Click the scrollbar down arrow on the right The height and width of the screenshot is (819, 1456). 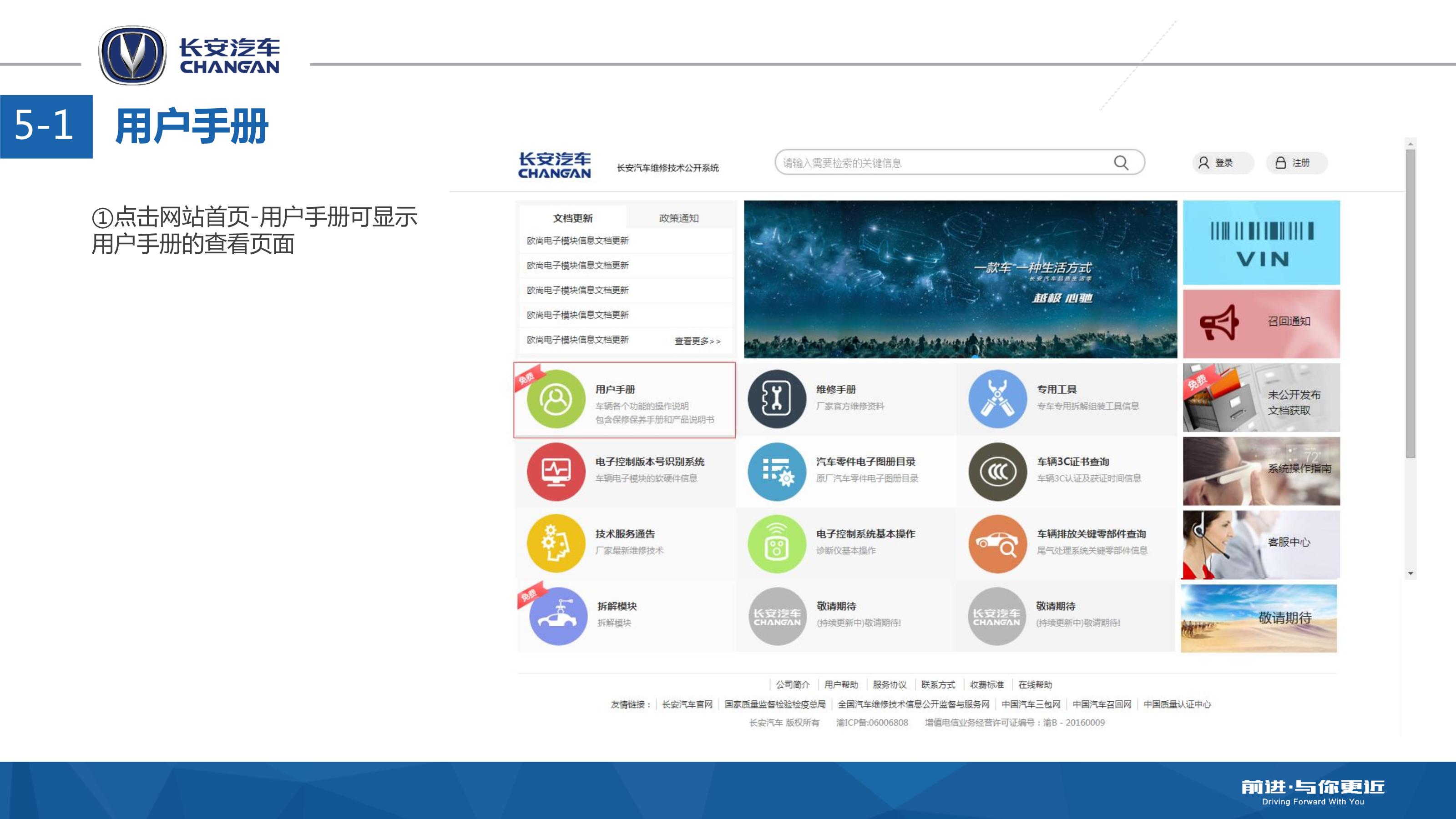click(1410, 573)
